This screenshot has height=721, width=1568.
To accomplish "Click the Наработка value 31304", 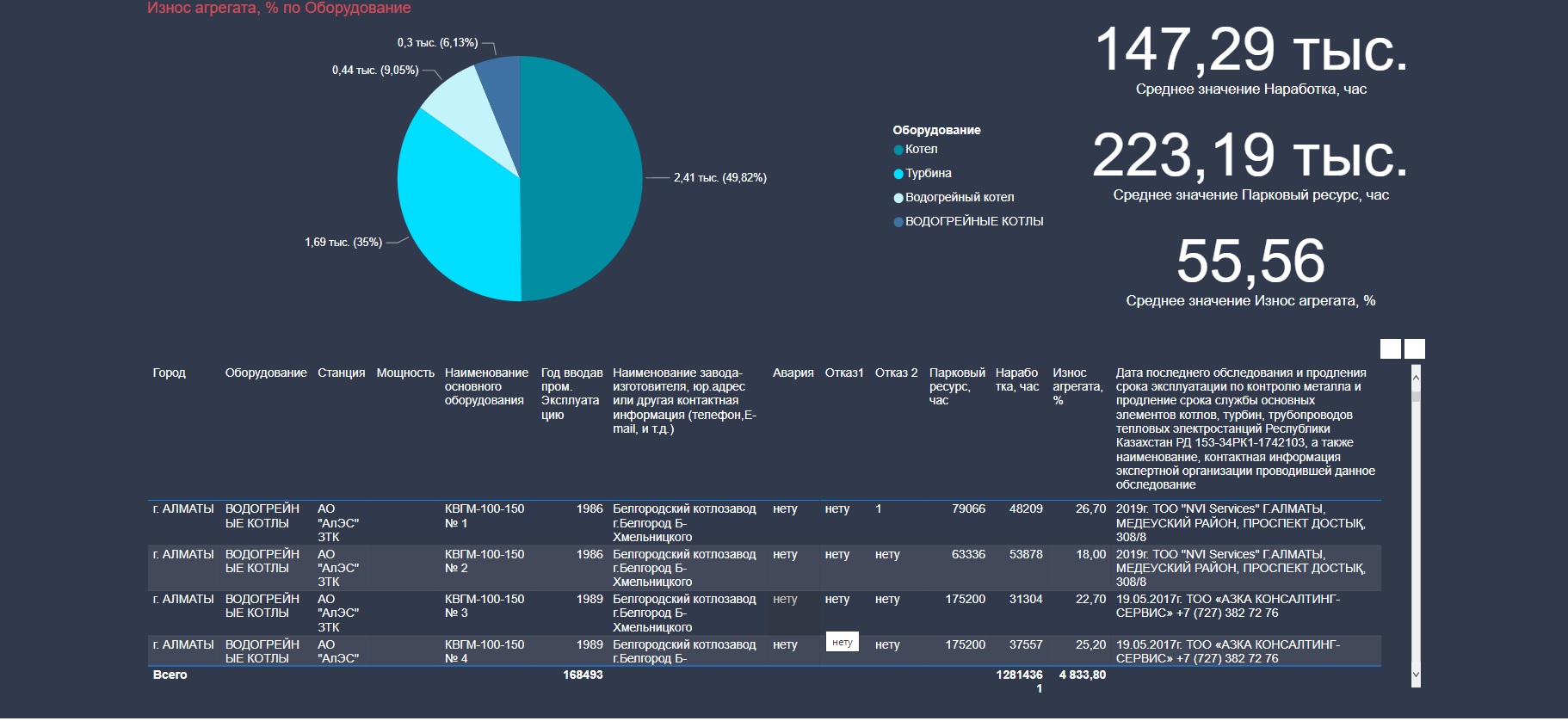I will [x=1026, y=599].
